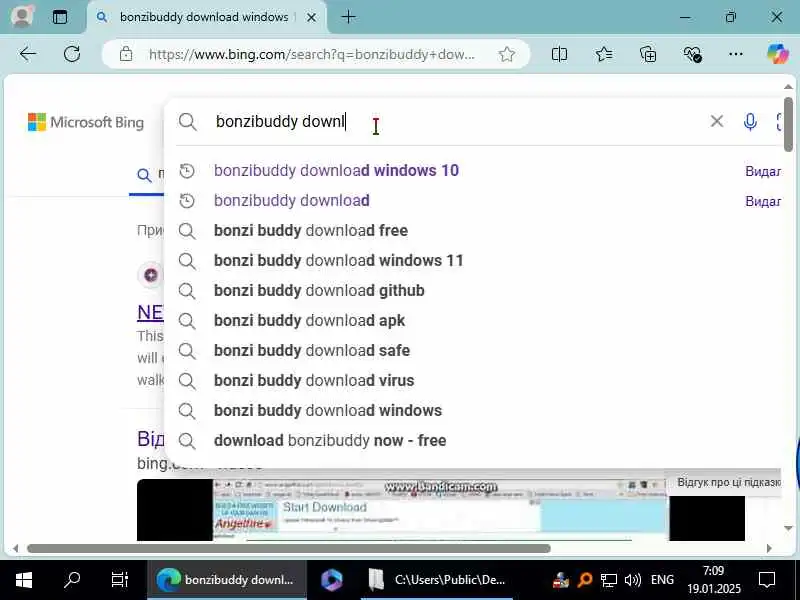
Task: Open the Edge profile avatar
Action: click(22, 17)
